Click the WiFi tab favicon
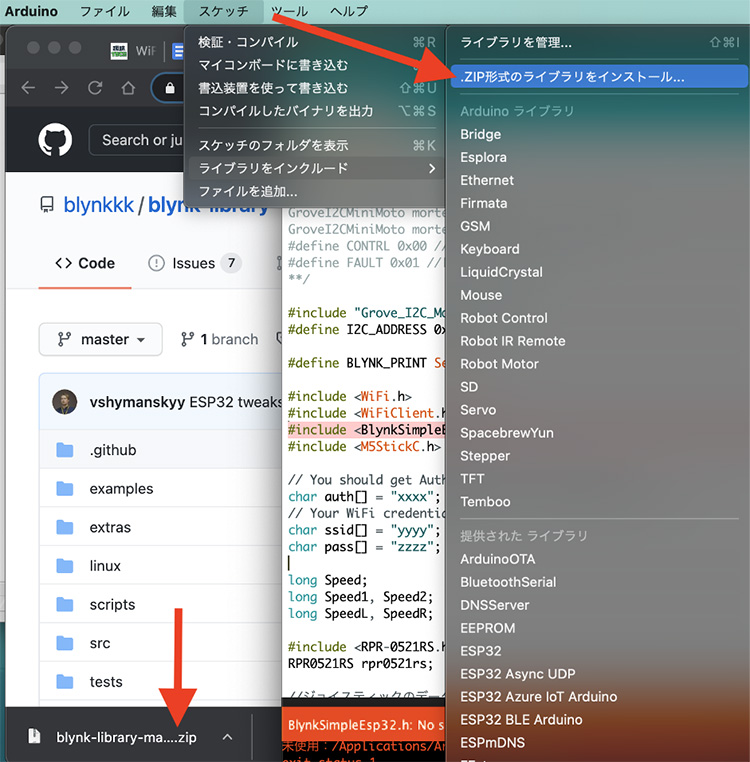This screenshot has width=750, height=762. coord(119,51)
